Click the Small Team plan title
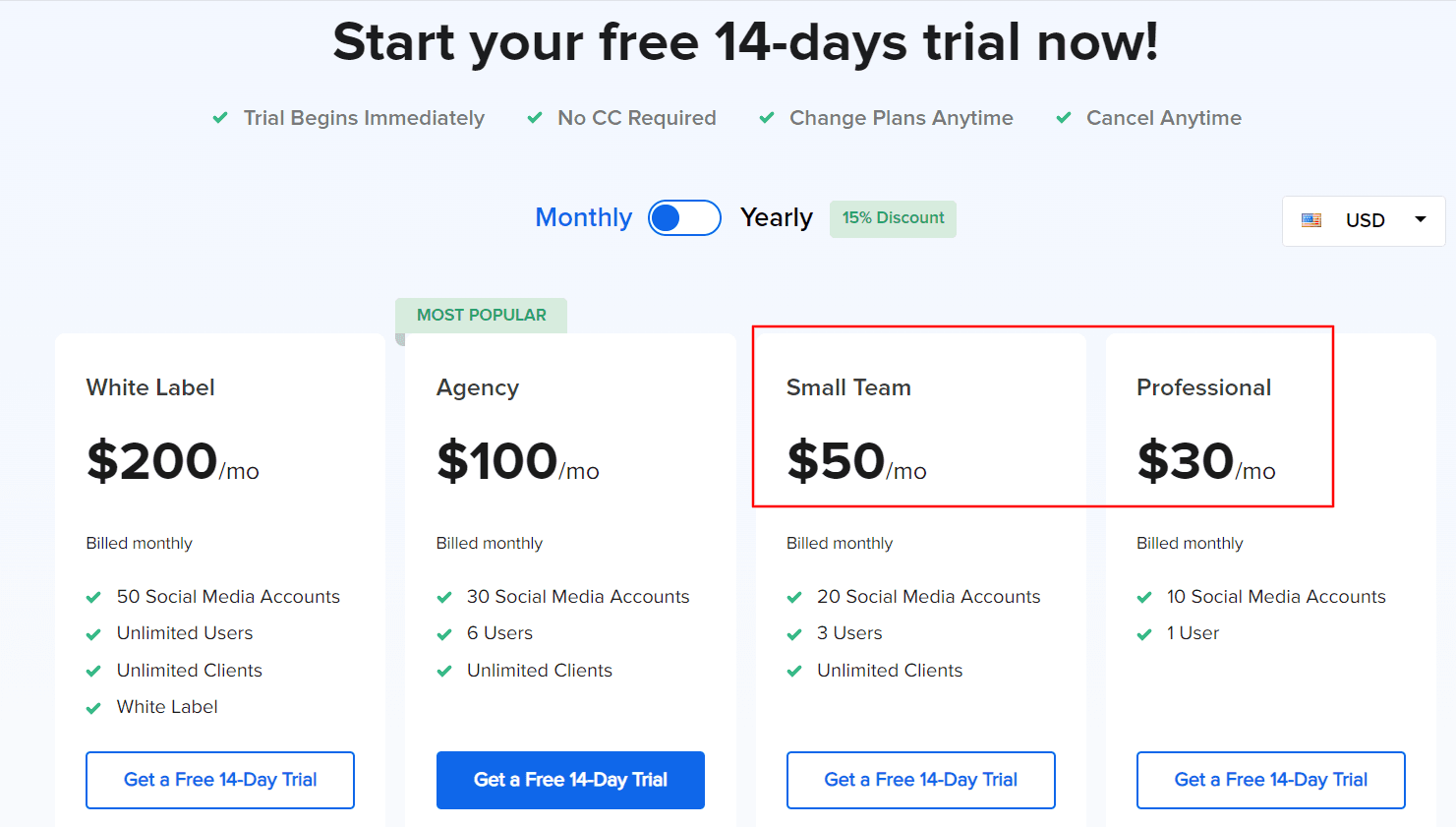 848,387
